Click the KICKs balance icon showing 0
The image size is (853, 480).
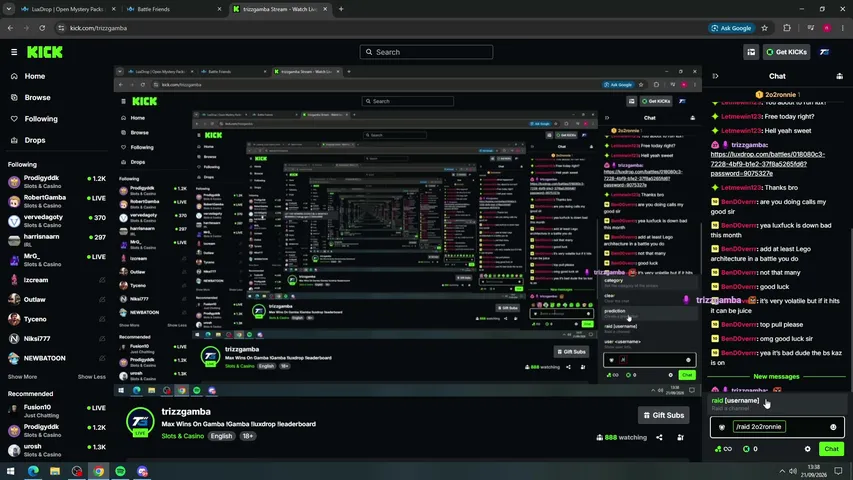(751, 449)
